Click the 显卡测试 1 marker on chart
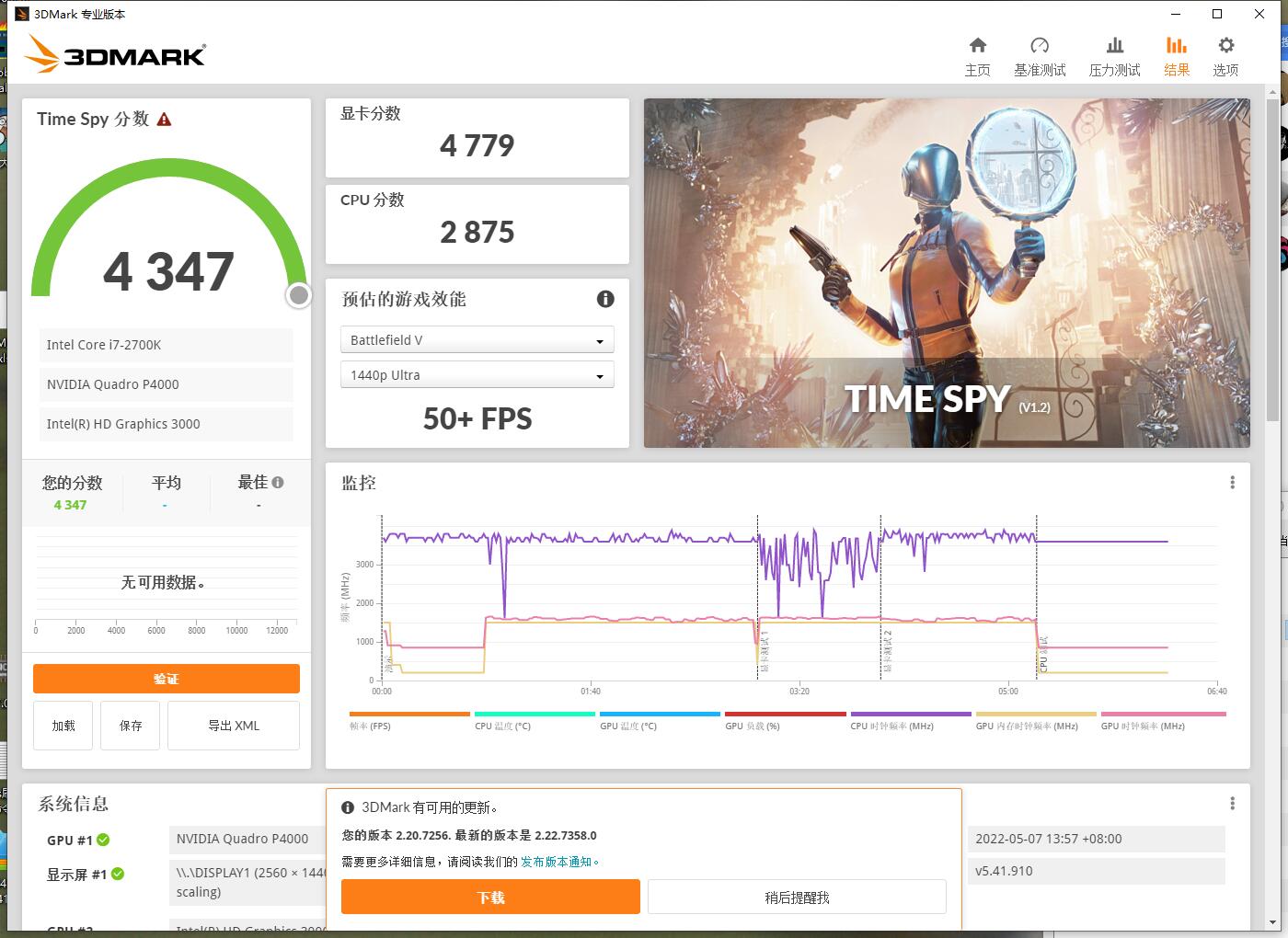 [765, 651]
